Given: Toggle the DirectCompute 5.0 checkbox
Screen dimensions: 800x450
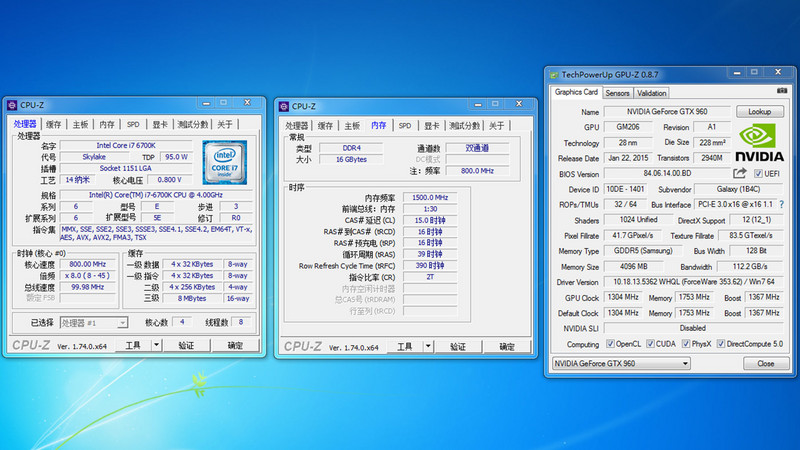Looking at the screenshot, I should 720,344.
